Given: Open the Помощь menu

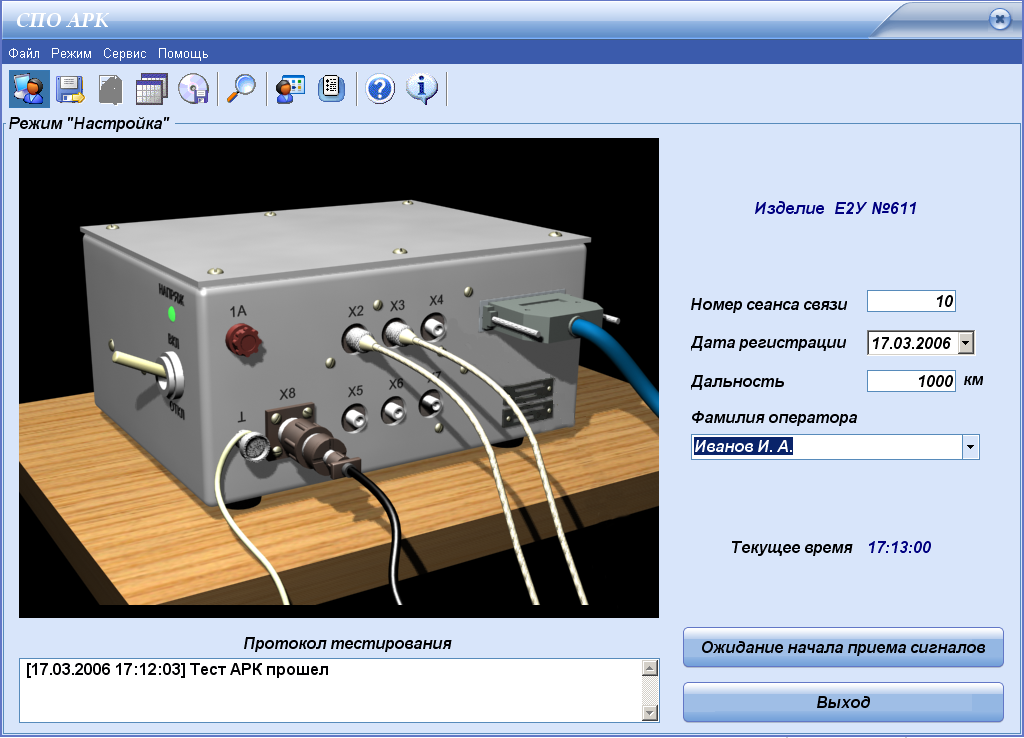Looking at the screenshot, I should [x=183, y=53].
